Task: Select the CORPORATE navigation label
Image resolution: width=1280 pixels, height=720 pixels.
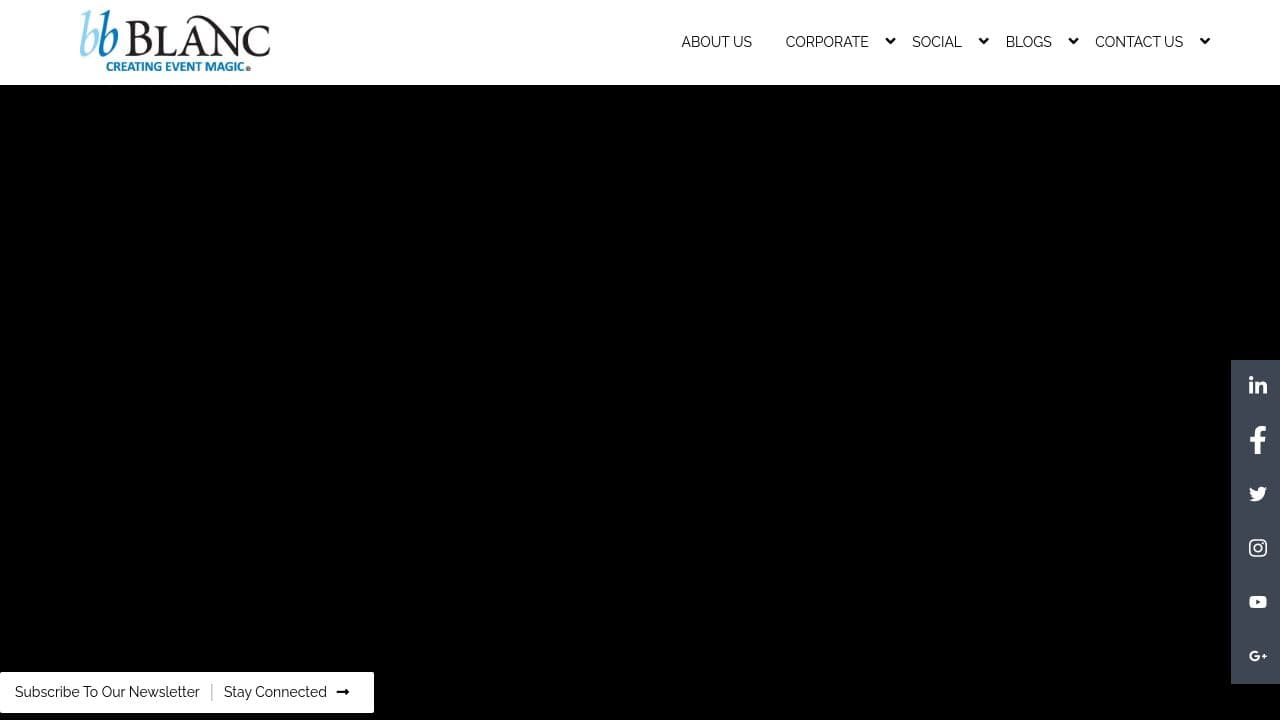Action: coord(827,42)
